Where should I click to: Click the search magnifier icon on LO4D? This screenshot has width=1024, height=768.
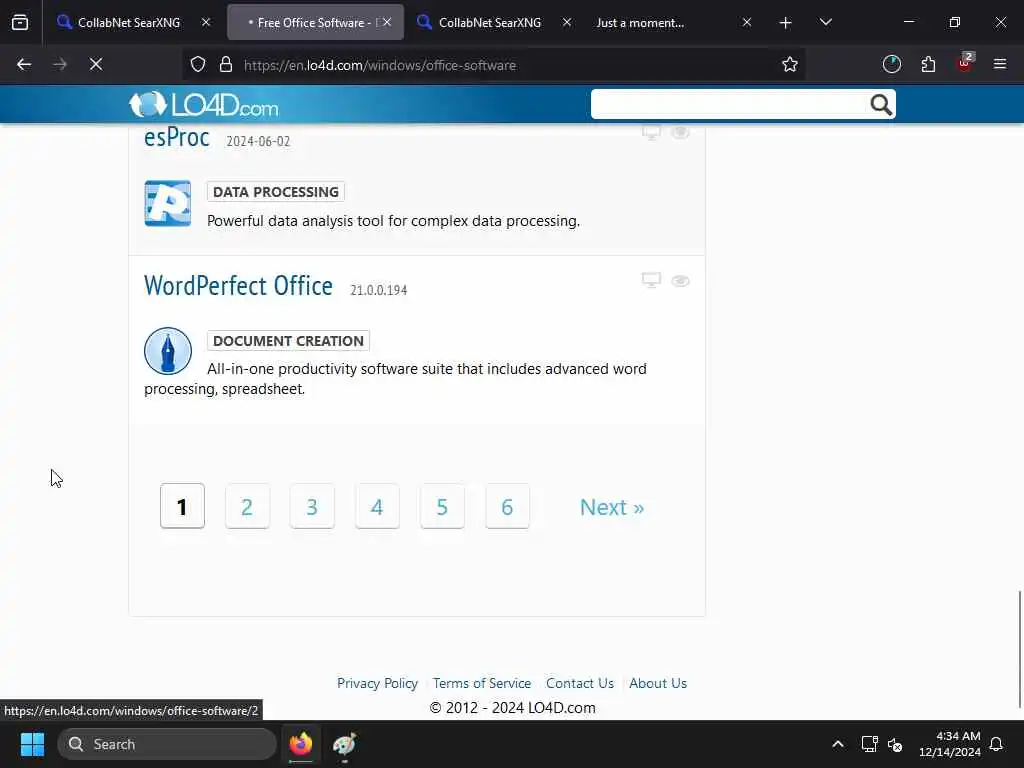880,104
